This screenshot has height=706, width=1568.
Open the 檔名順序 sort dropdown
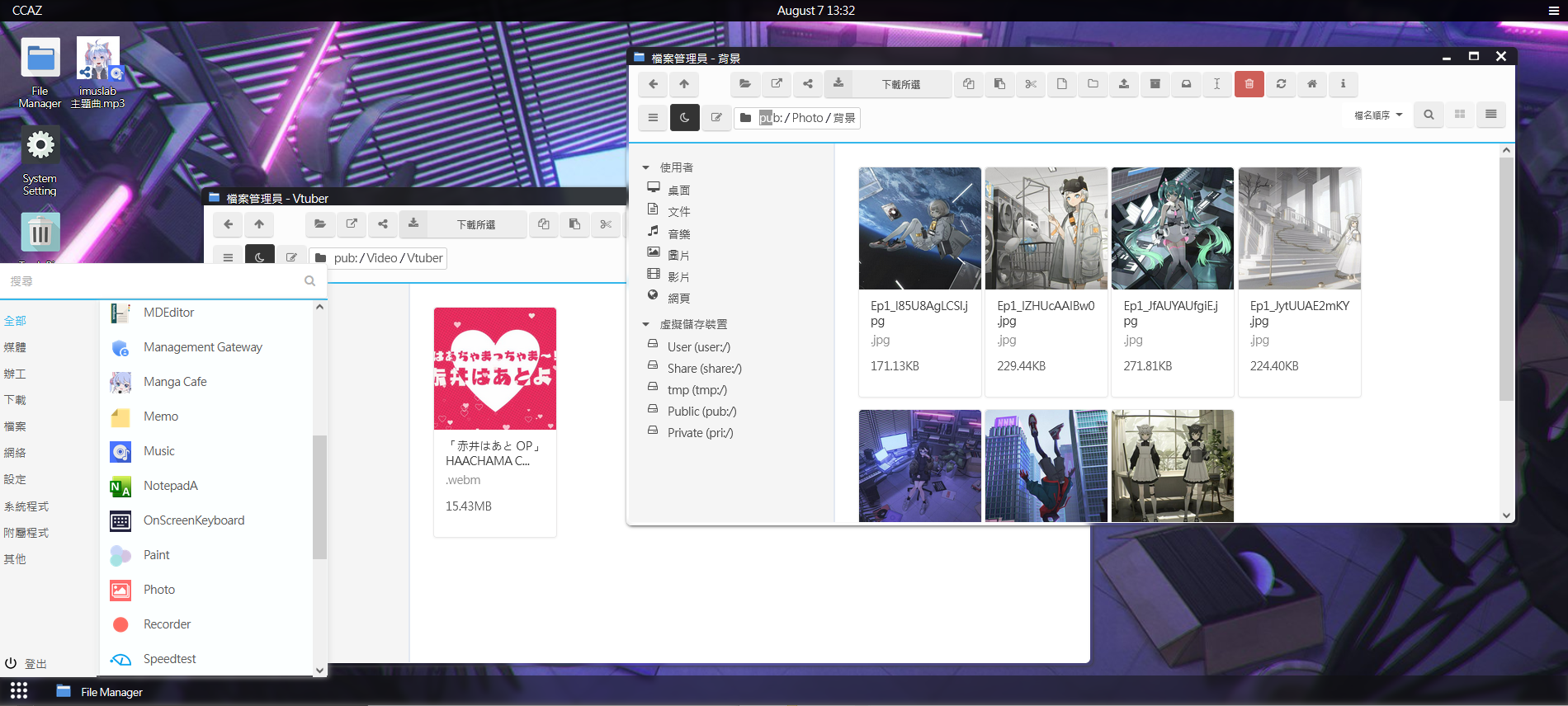[x=1377, y=115]
